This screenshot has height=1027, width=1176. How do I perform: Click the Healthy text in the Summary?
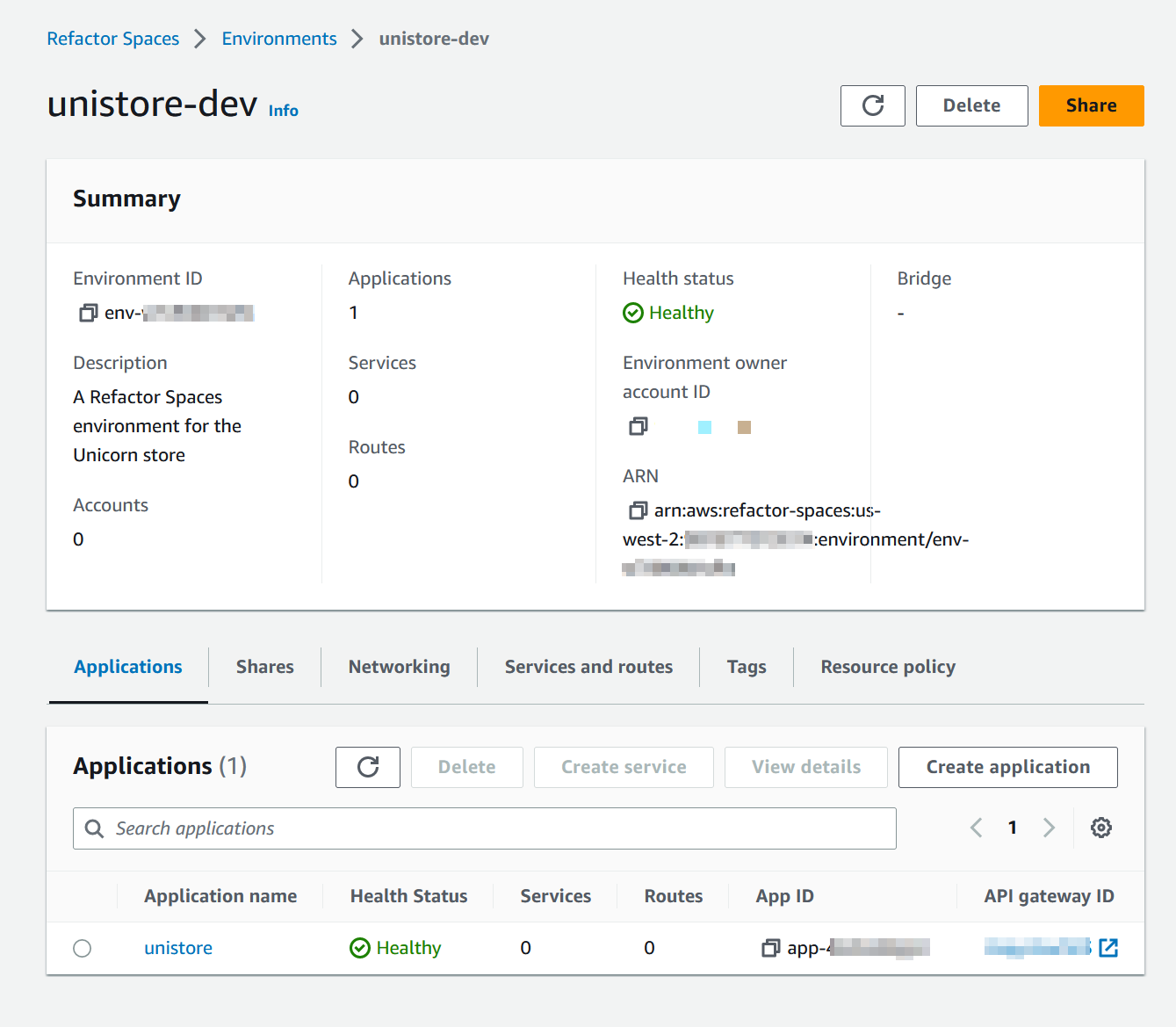[682, 313]
